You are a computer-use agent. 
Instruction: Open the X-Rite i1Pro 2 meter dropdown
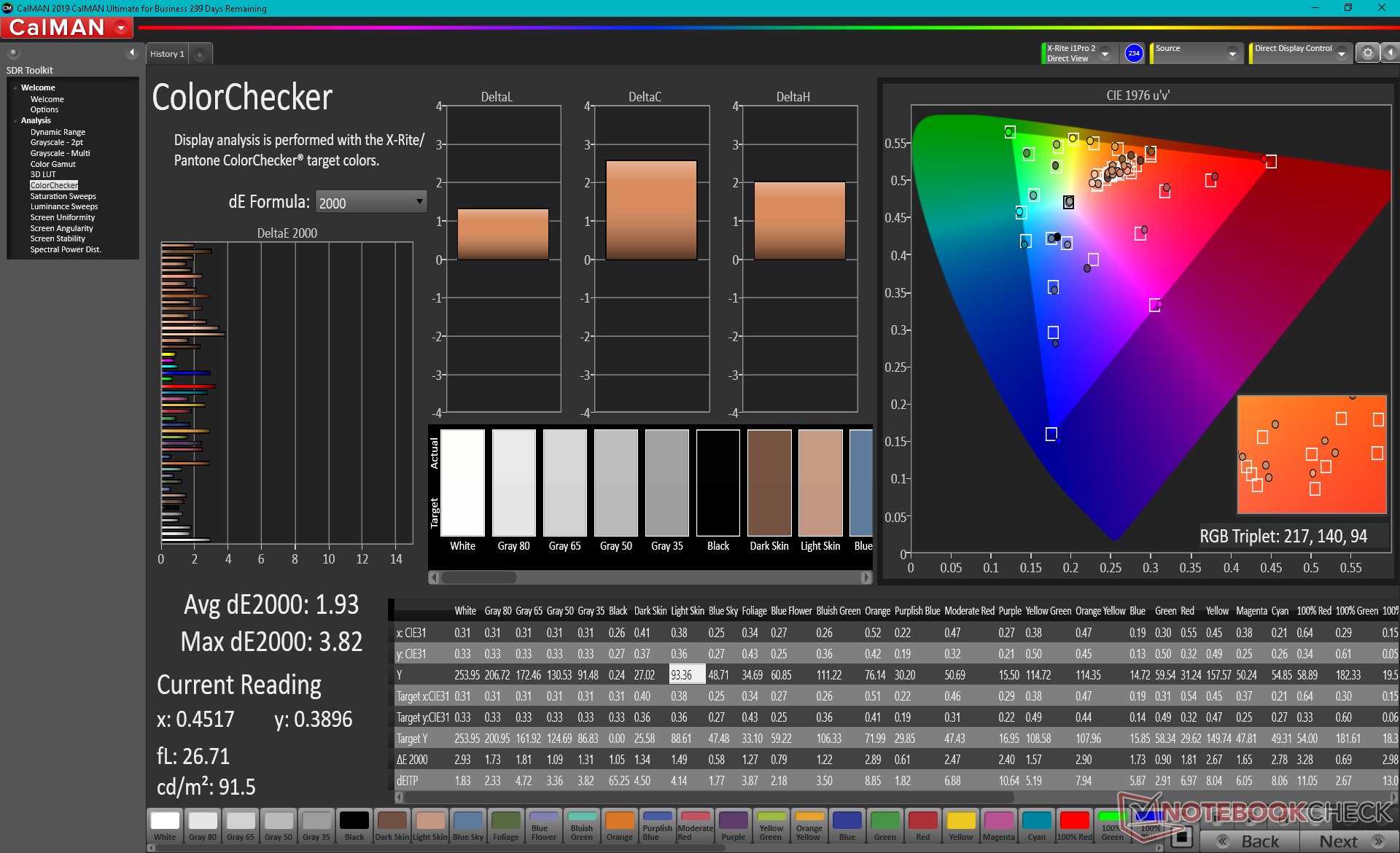click(1105, 53)
